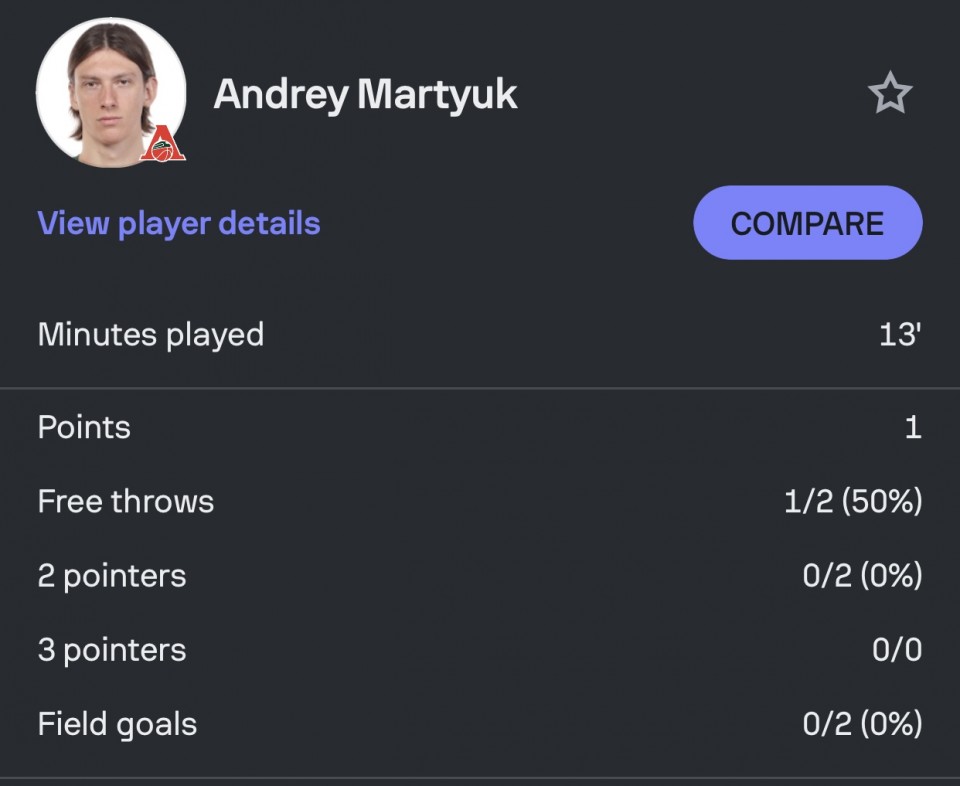Select the Free throws stat label
960x786 pixels.
pyautogui.click(x=126, y=501)
